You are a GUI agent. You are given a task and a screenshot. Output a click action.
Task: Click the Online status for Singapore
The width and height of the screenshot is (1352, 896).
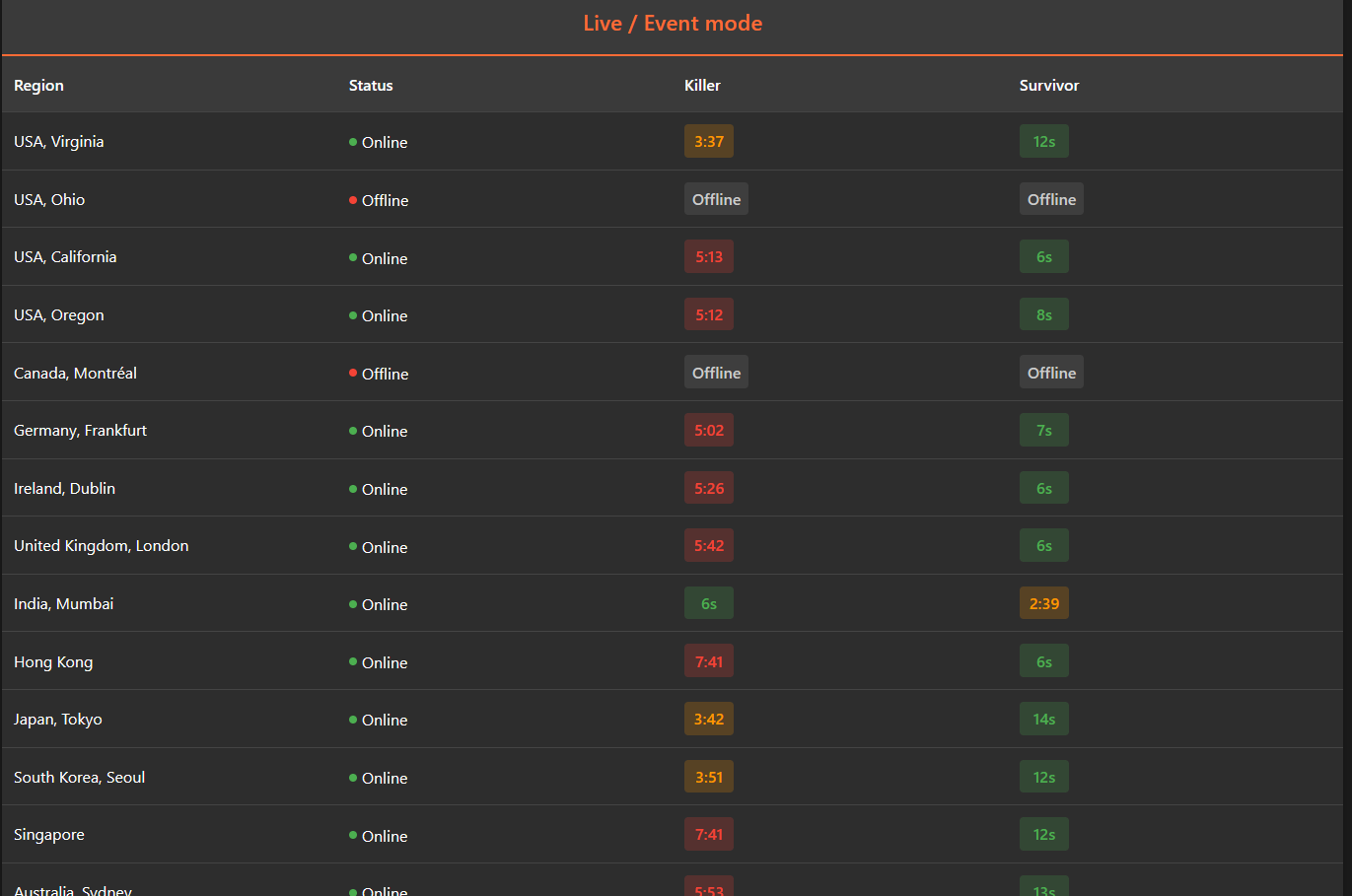pos(379,836)
